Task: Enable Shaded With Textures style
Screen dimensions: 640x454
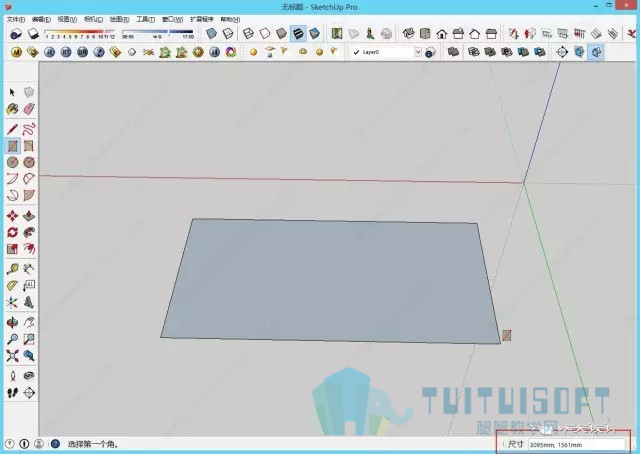Action: pos(298,33)
